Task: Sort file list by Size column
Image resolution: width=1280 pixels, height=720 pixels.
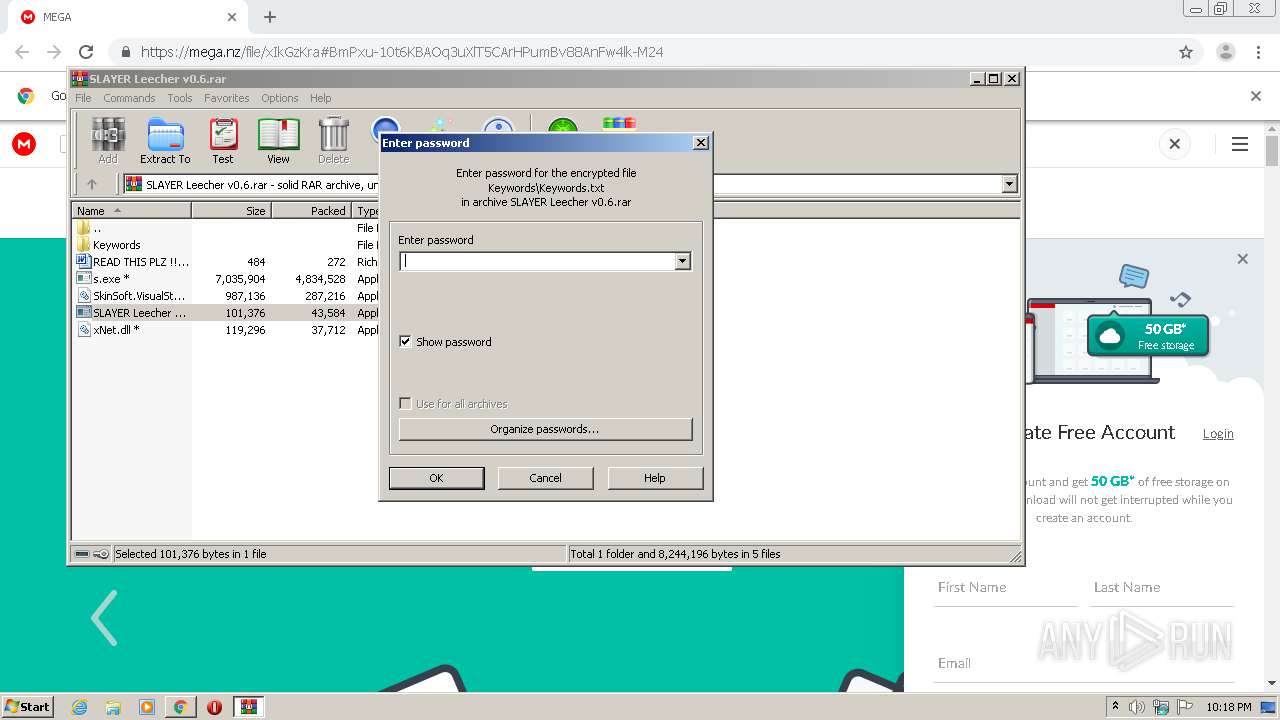Action: pos(231,211)
